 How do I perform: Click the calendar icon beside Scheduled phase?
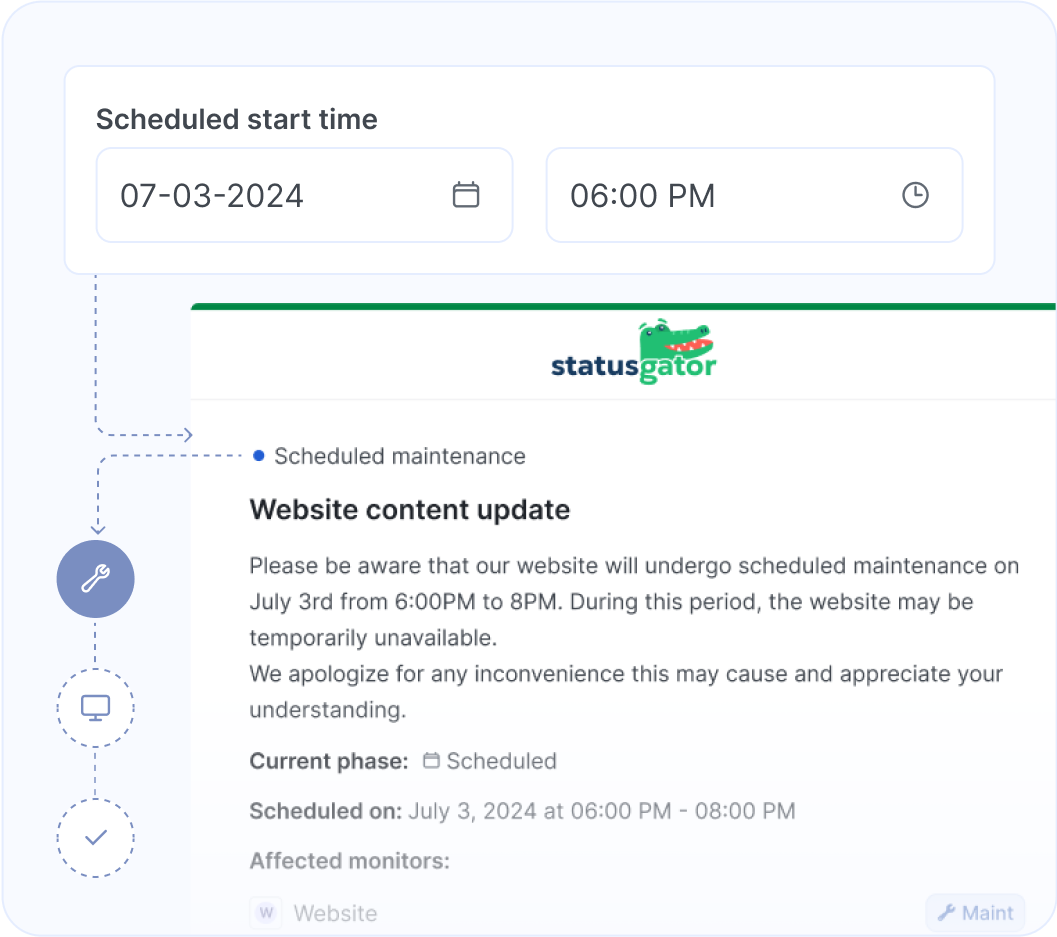pos(430,760)
